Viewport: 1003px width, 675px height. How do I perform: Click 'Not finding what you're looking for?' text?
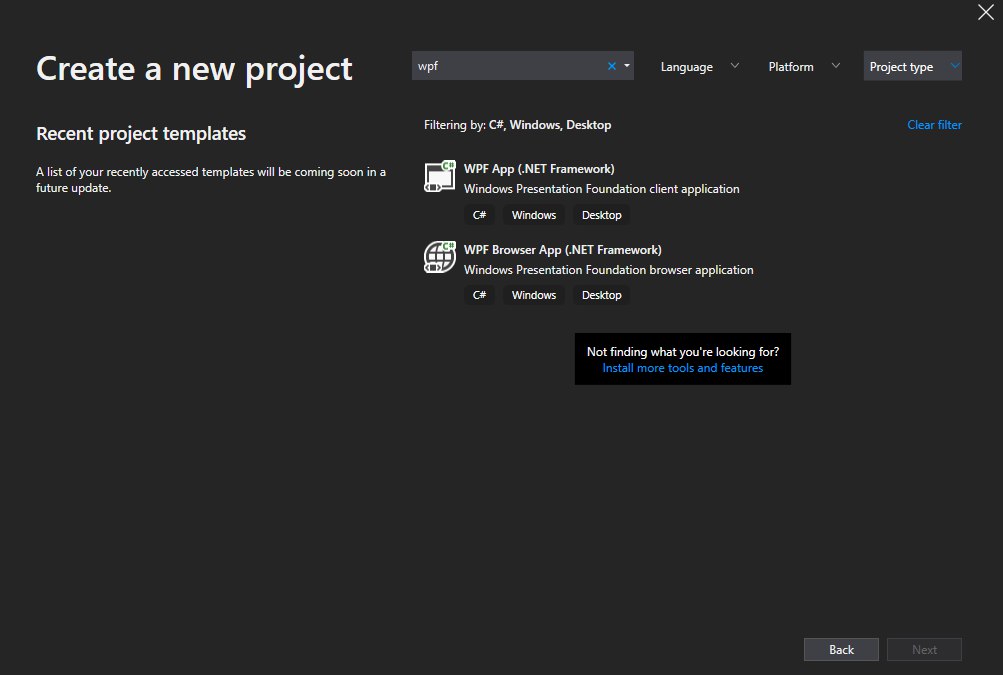[683, 352]
